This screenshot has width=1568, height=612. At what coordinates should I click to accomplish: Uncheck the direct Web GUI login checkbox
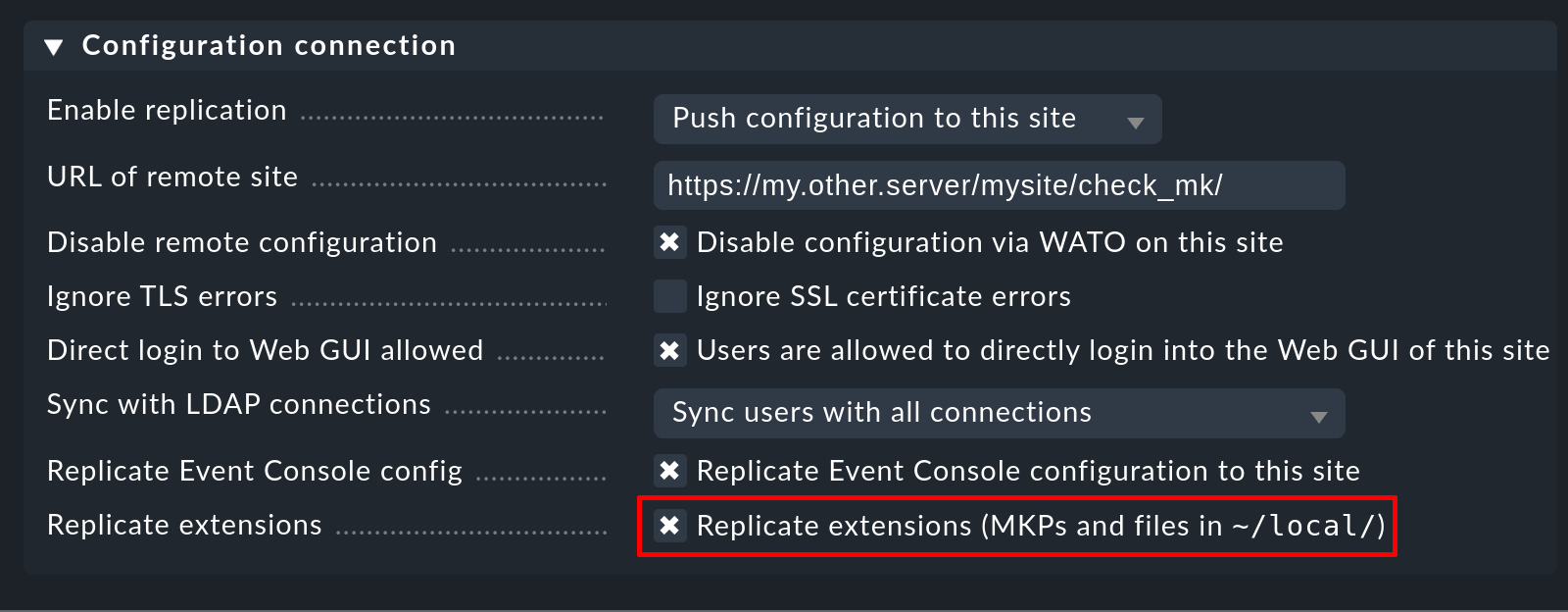[670, 350]
